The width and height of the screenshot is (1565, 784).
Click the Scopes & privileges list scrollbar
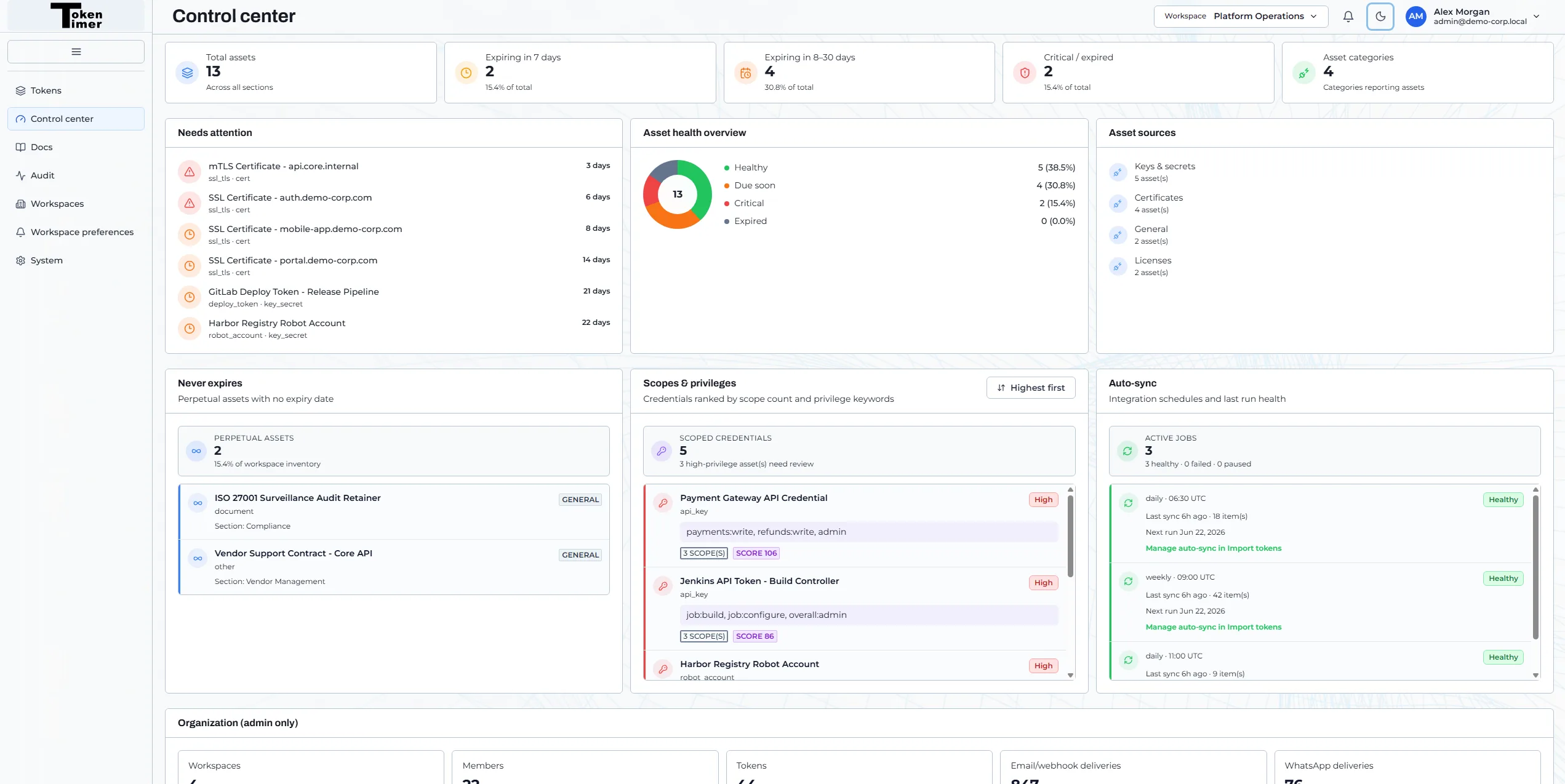click(1071, 535)
